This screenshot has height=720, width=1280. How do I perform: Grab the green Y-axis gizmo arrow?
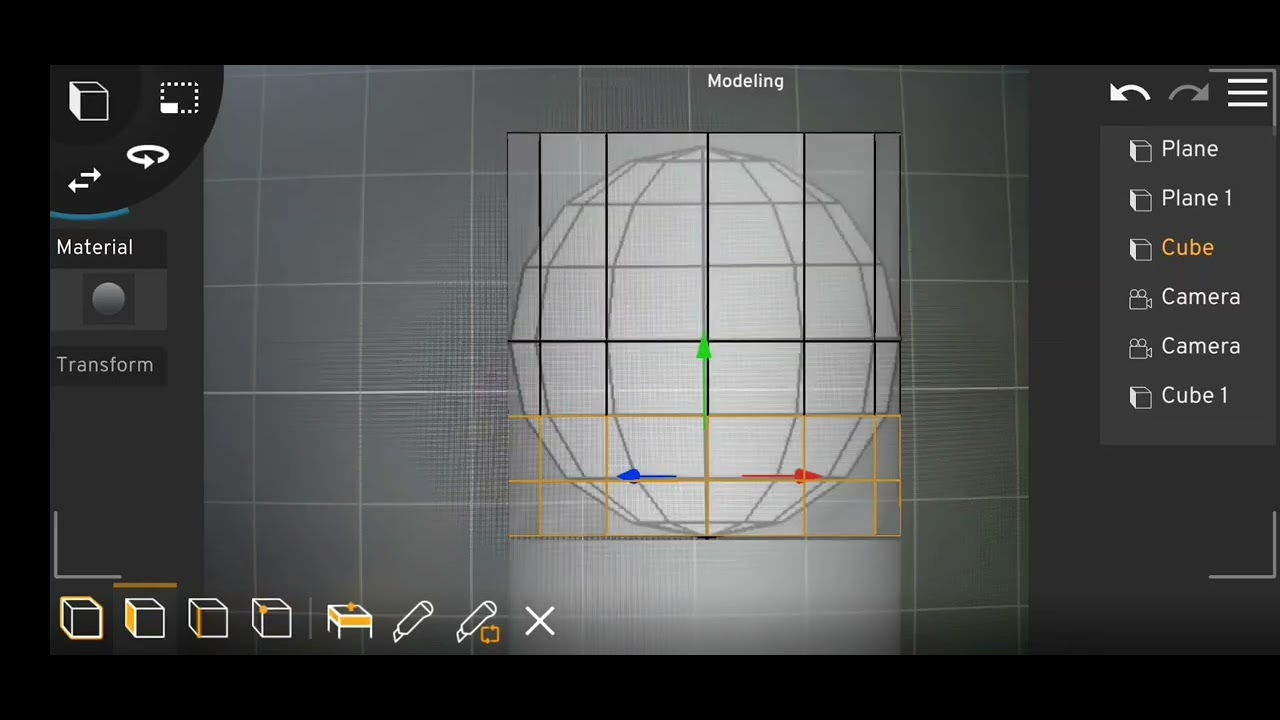pyautogui.click(x=704, y=348)
